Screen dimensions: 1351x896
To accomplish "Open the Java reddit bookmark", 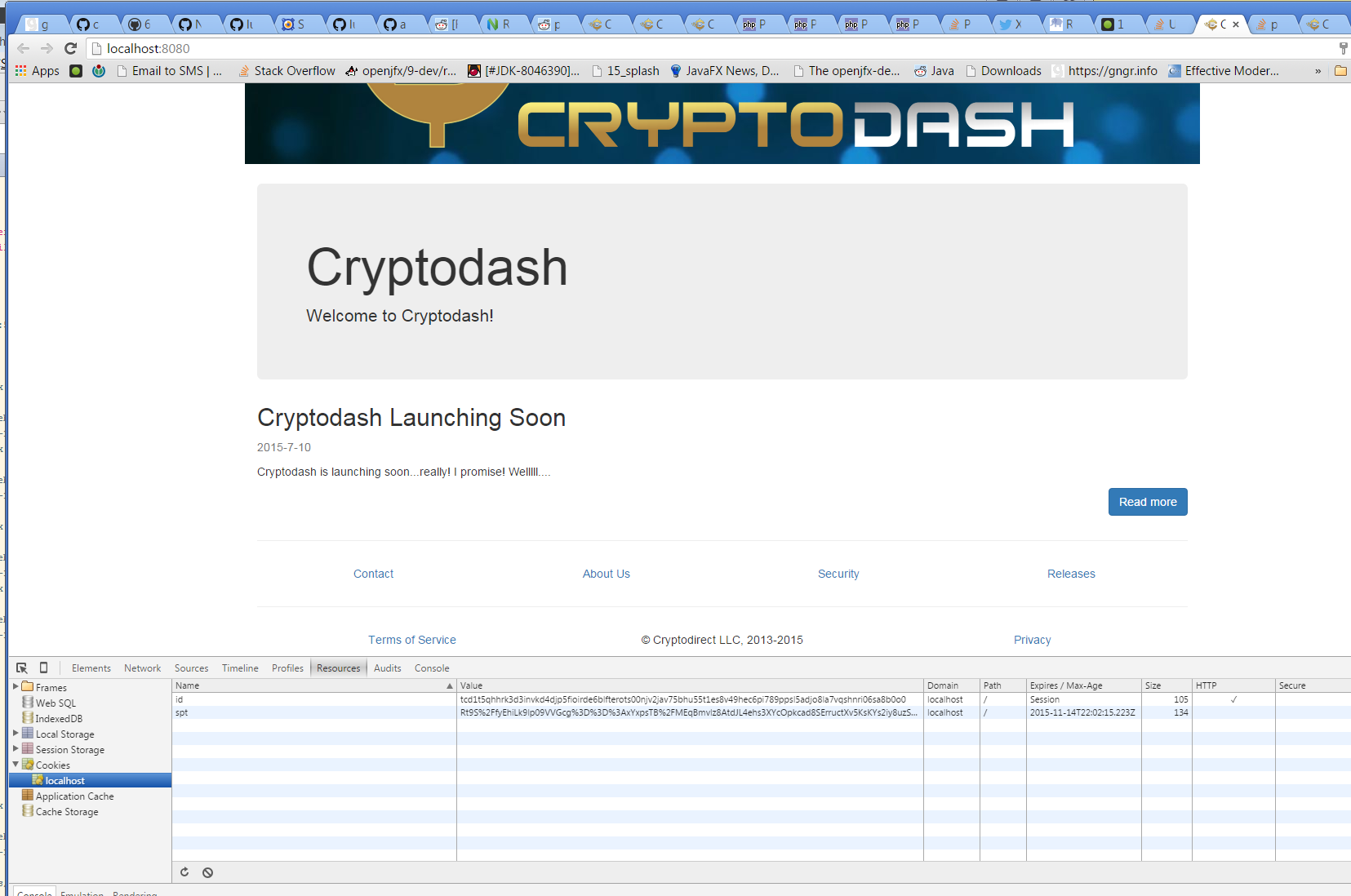I will [934, 71].
